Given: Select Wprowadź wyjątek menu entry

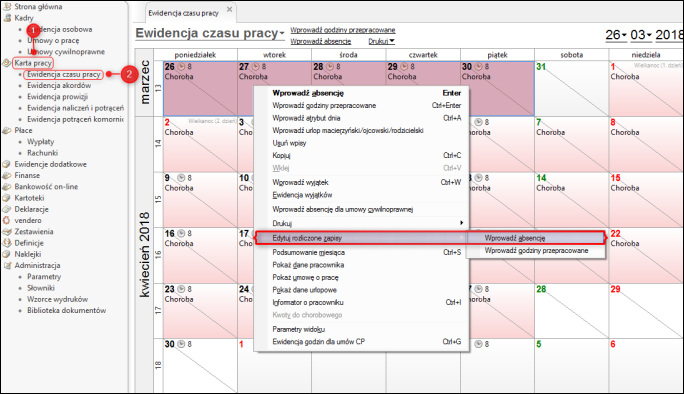Looking at the screenshot, I should click(x=362, y=182).
